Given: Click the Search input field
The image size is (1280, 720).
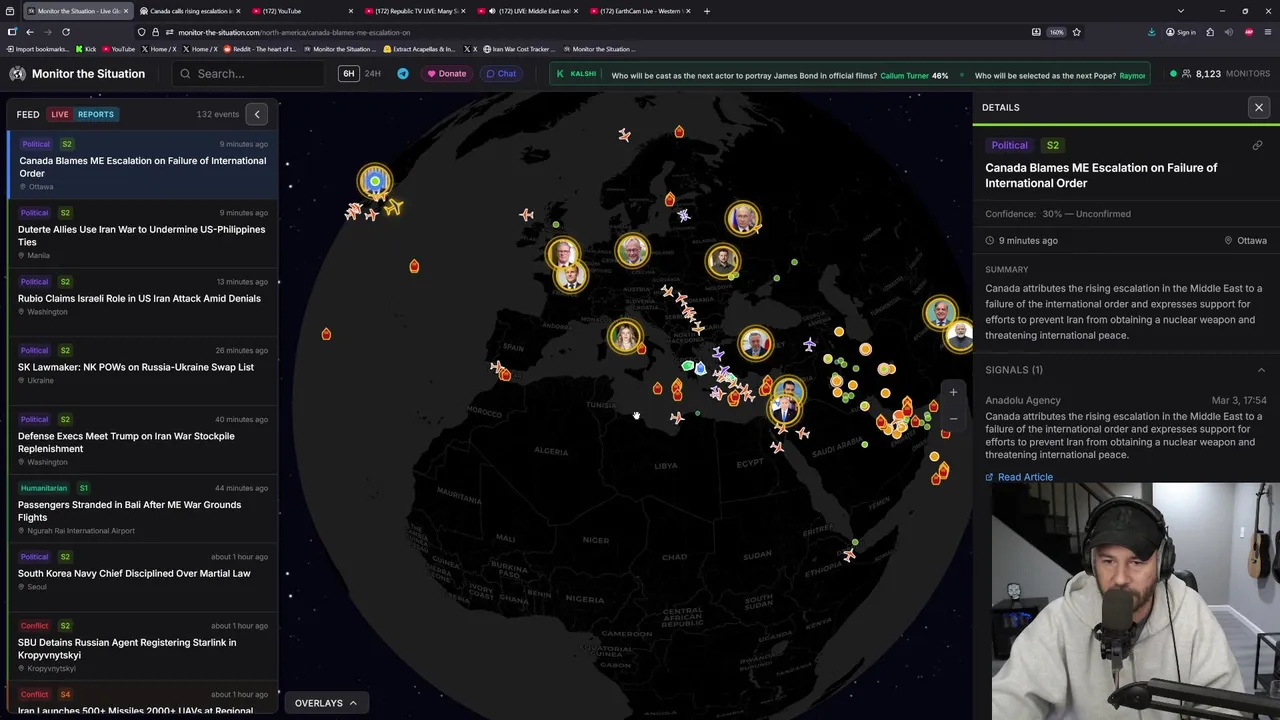Looking at the screenshot, I should point(248,74).
